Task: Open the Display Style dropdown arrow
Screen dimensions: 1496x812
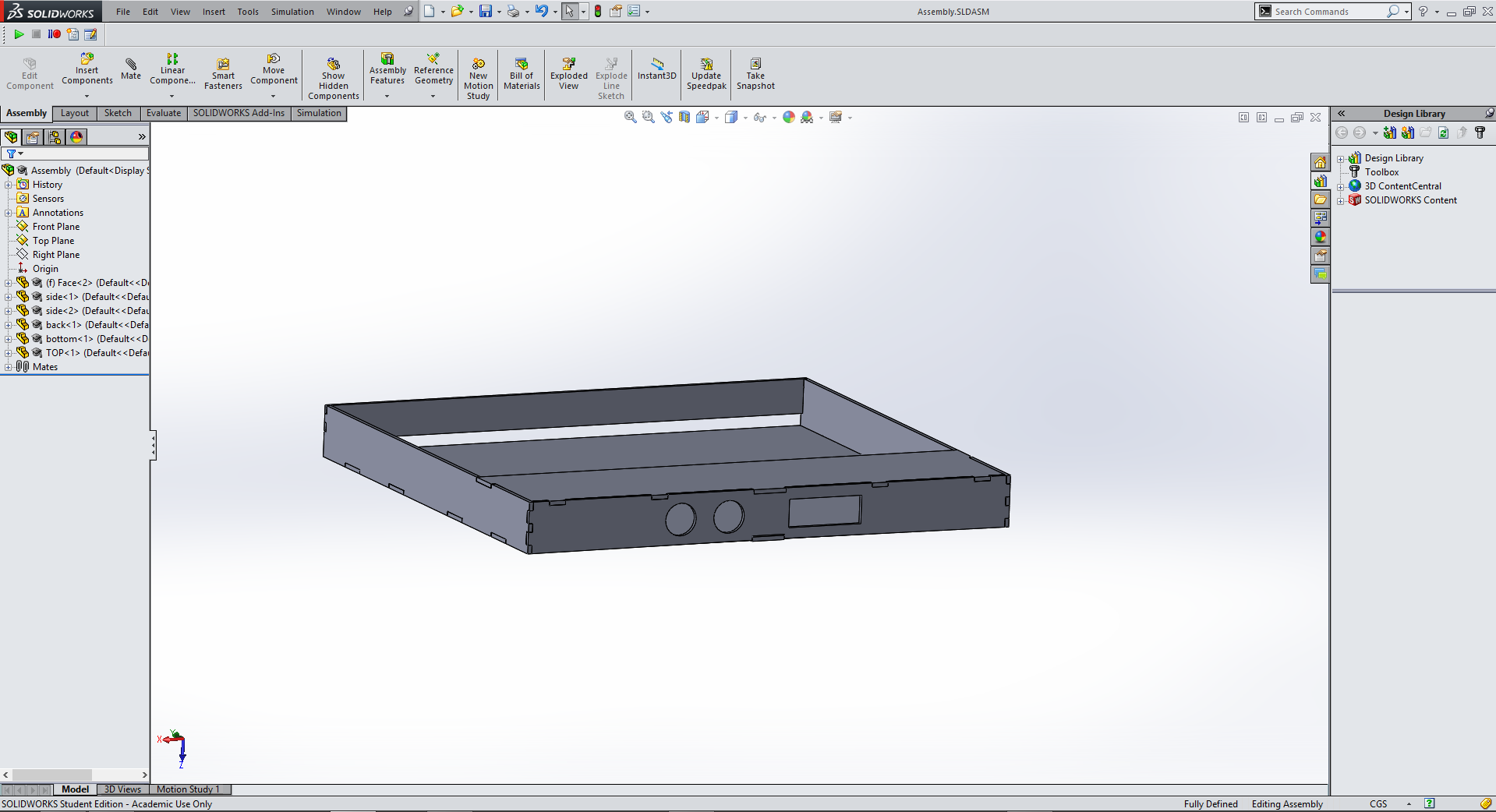Action: click(x=745, y=118)
